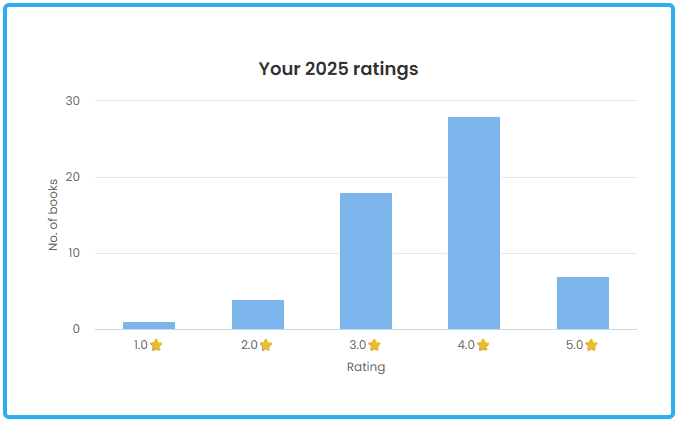Click the "Rating" x-axis title
The width and height of the screenshot is (677, 421).
pos(366,367)
